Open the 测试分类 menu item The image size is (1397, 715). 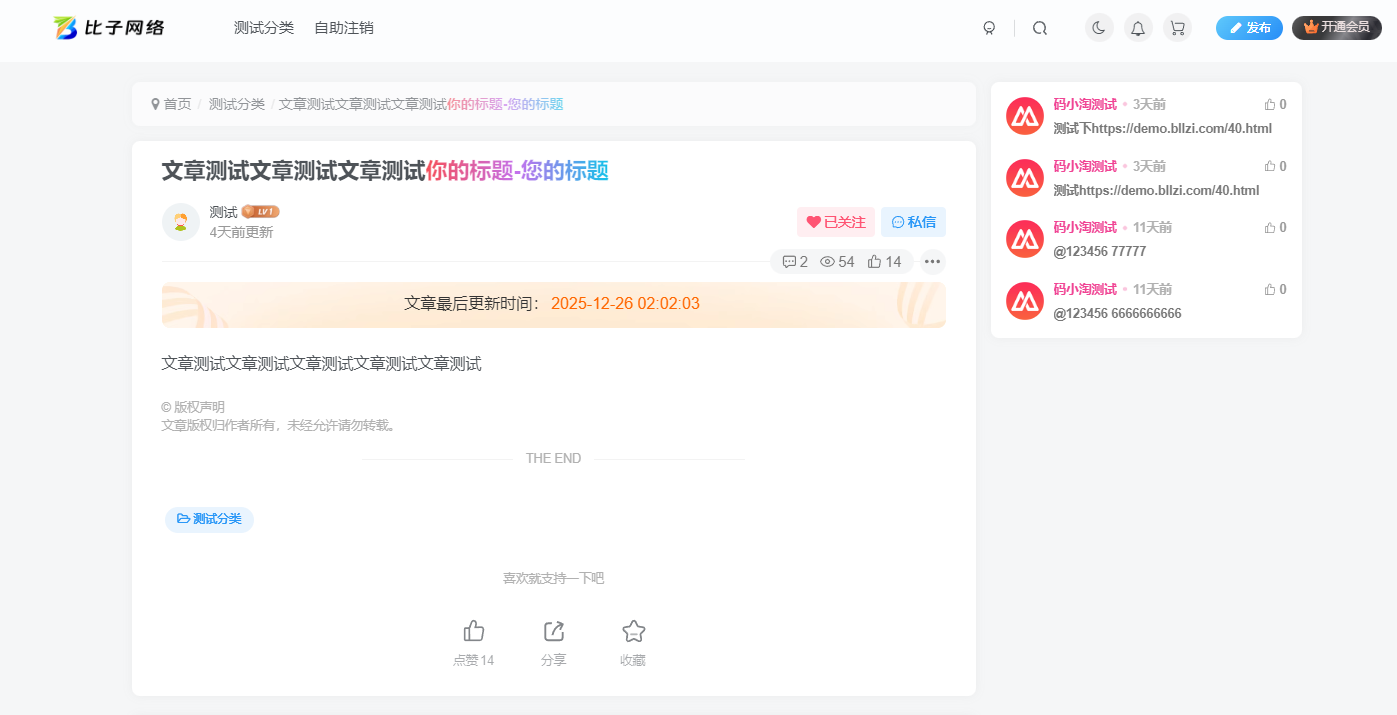264,27
